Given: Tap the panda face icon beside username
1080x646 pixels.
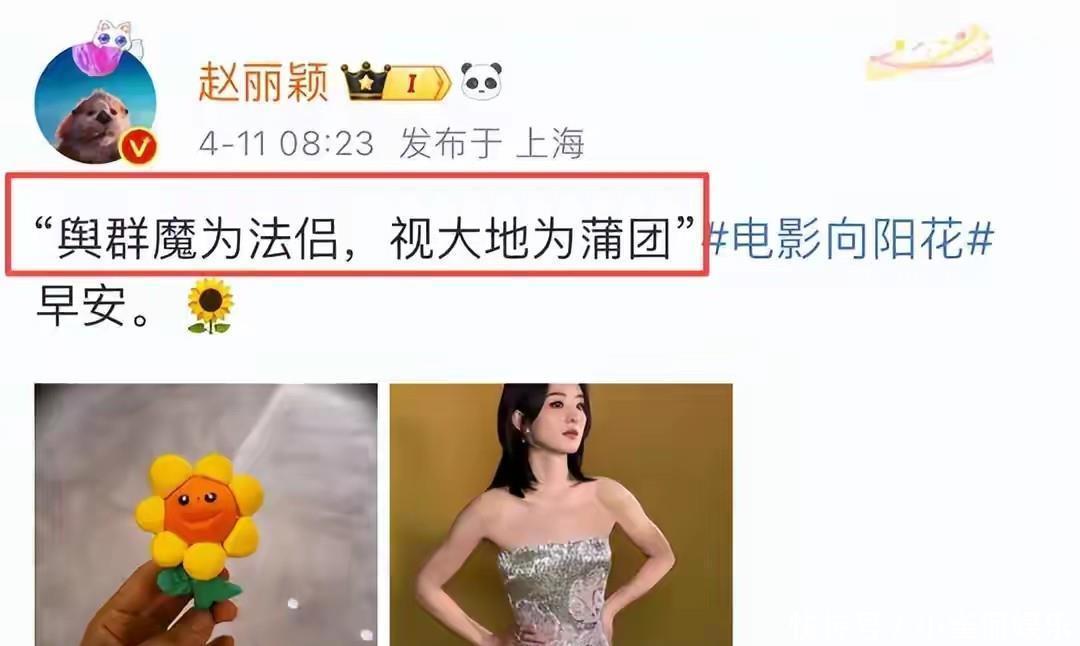Looking at the screenshot, I should pos(481,81).
